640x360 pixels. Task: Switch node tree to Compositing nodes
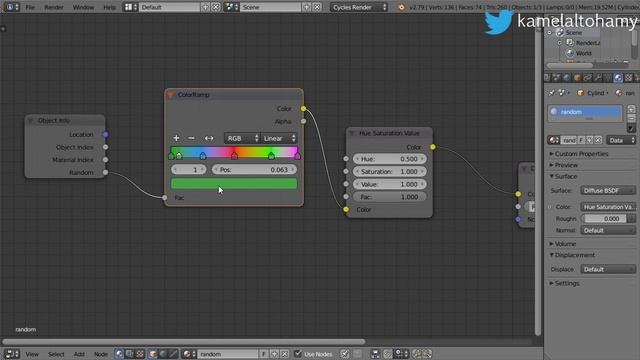pyautogui.click(x=129, y=354)
